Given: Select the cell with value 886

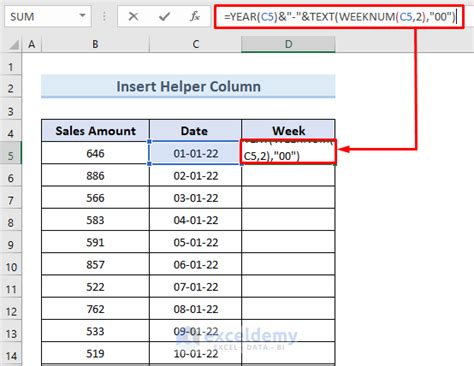Looking at the screenshot, I should click(x=95, y=175).
